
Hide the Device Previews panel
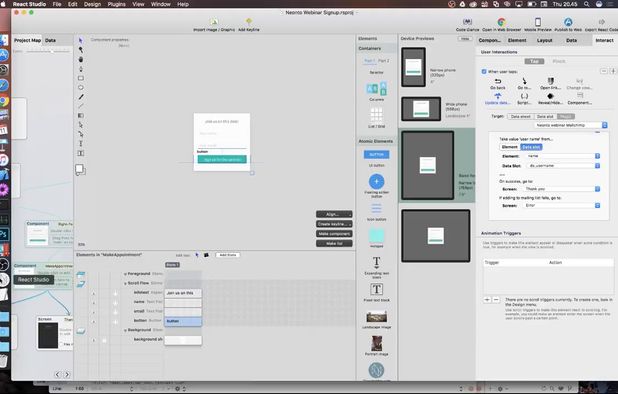point(465,39)
